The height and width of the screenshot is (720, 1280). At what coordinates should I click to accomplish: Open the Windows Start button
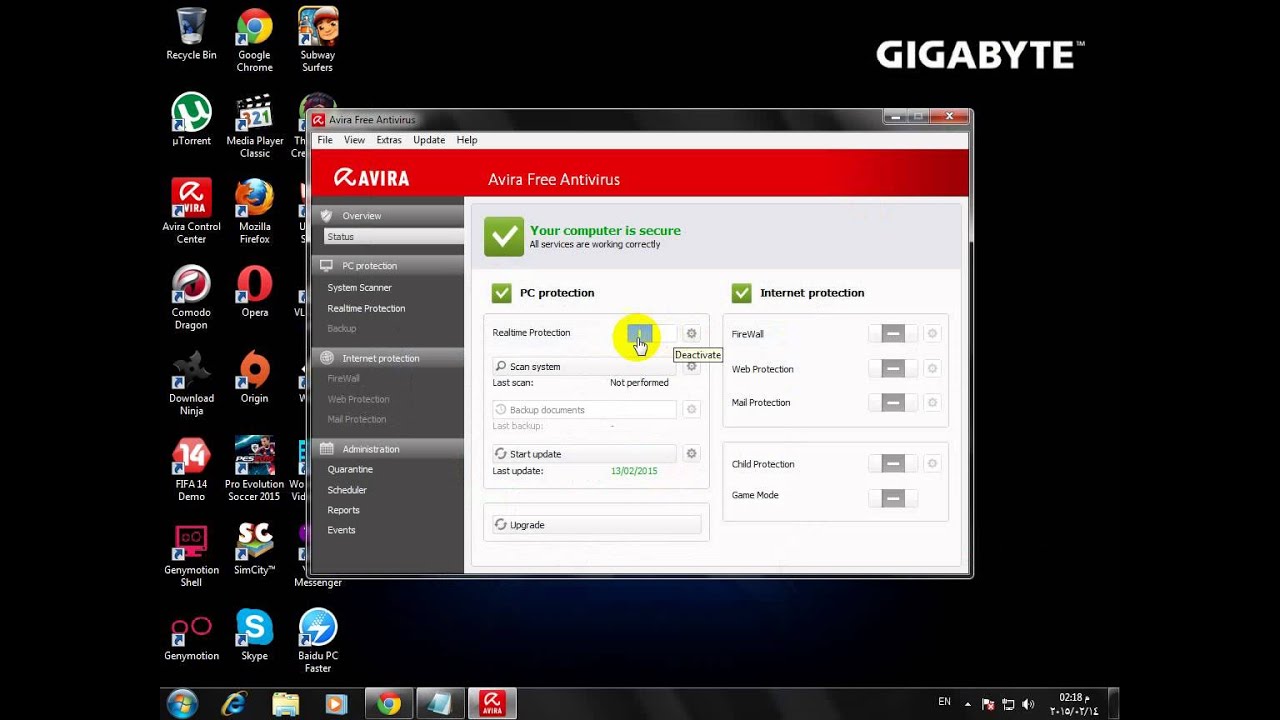coord(182,704)
